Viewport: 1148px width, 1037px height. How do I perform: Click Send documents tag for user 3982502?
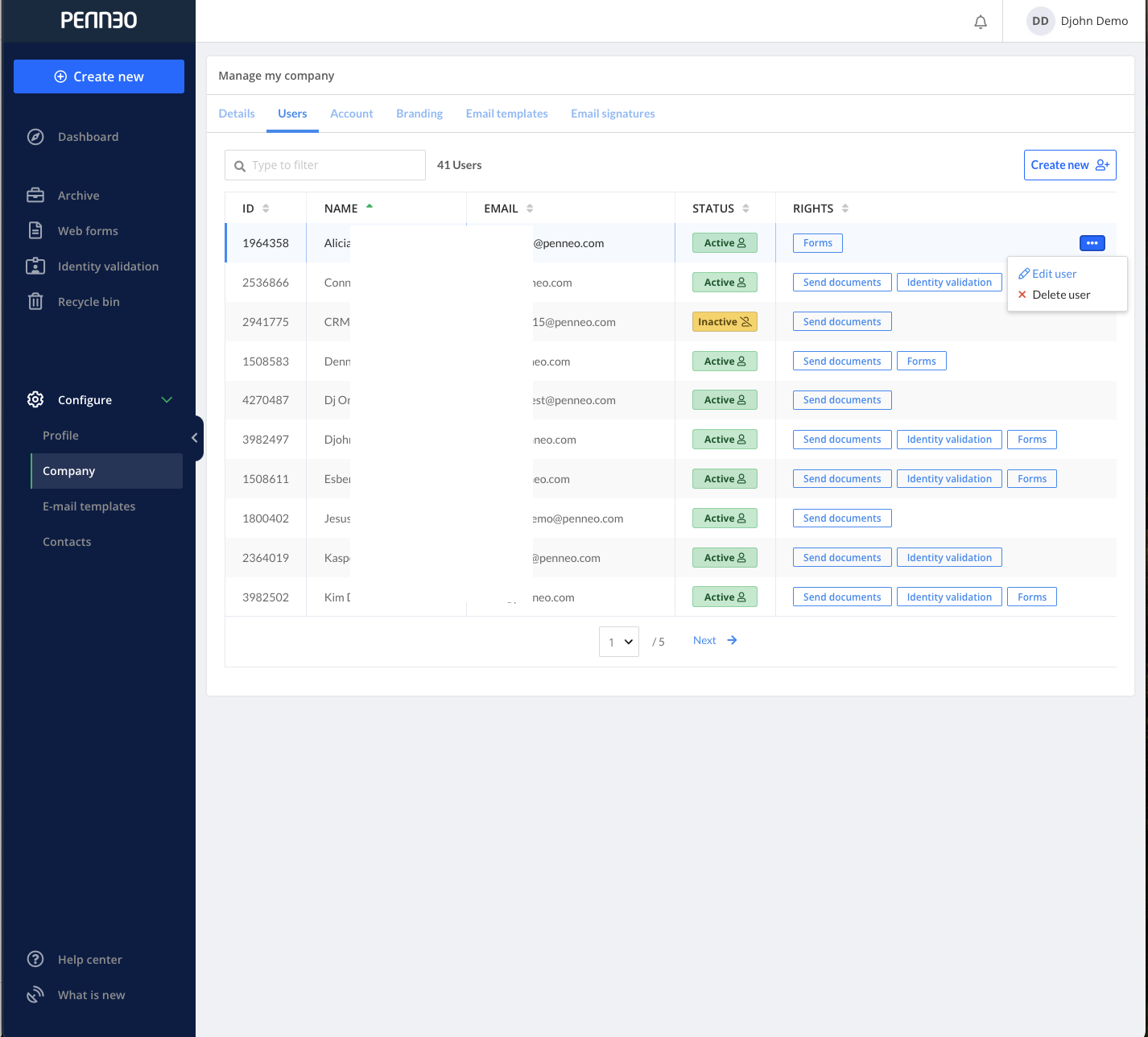point(842,597)
